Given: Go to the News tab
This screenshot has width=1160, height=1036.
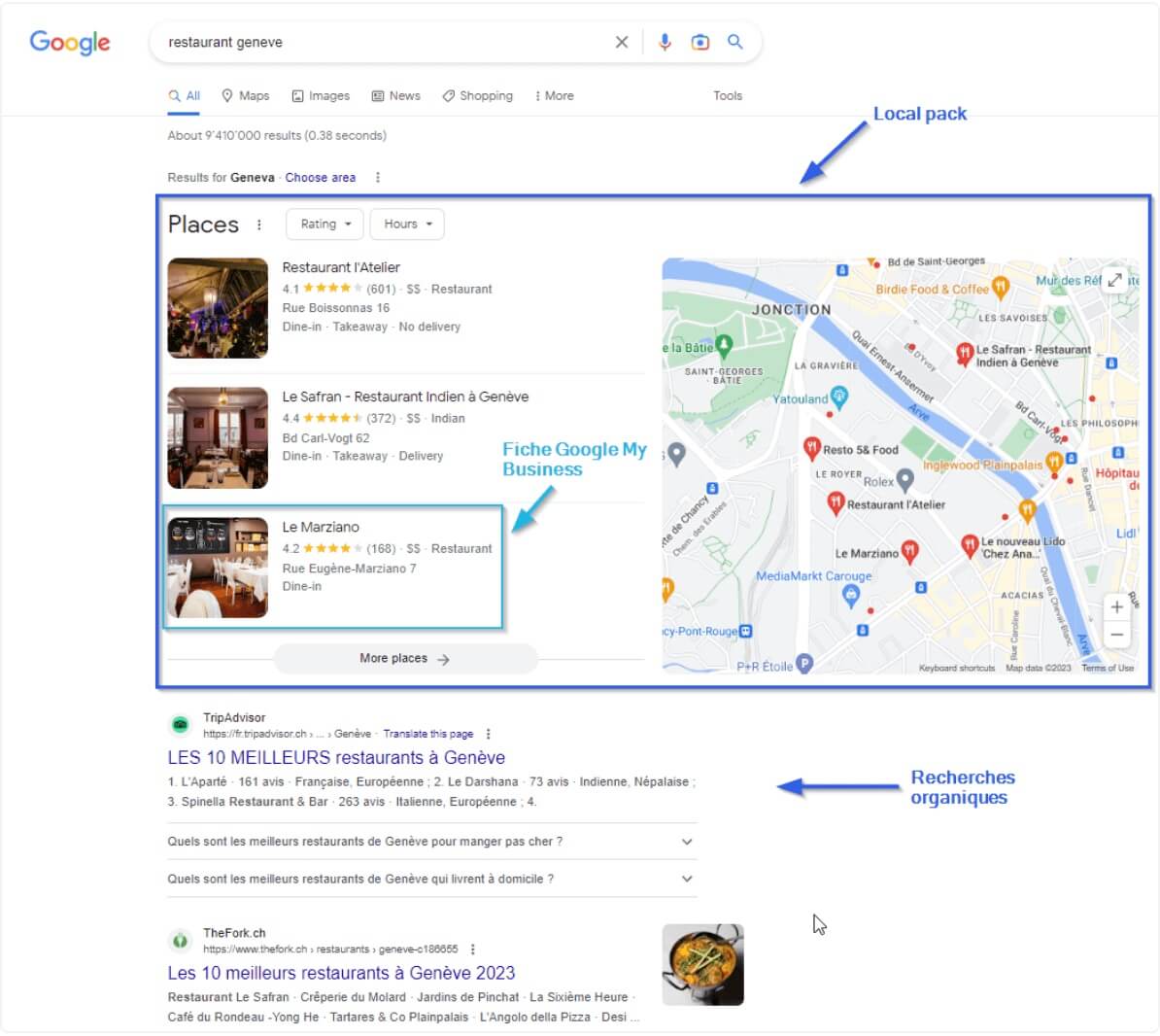Looking at the screenshot, I should click(x=395, y=96).
